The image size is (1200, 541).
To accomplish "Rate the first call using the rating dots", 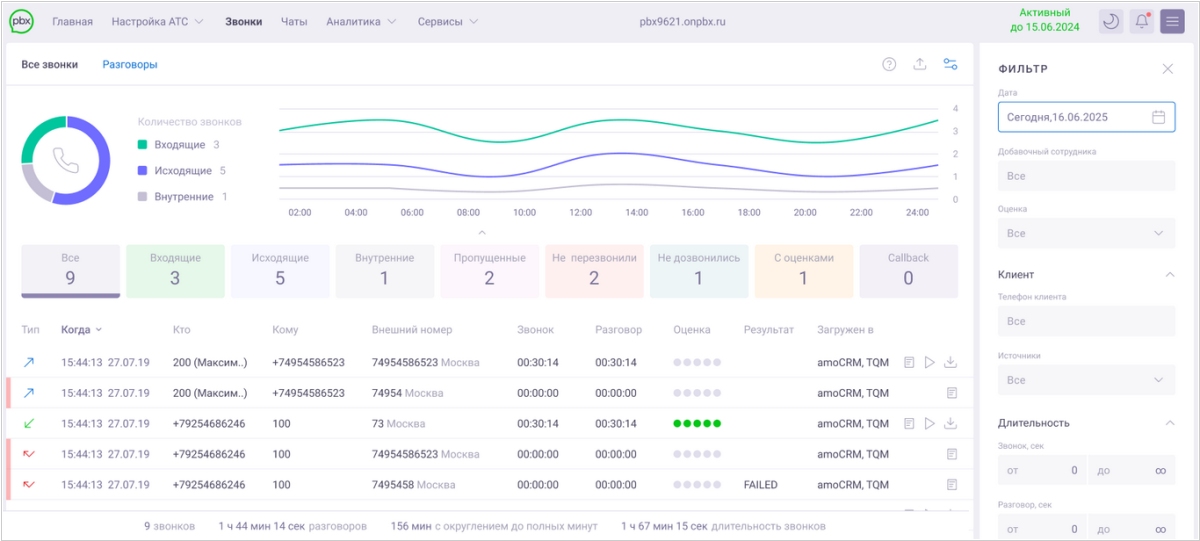I will click(697, 363).
